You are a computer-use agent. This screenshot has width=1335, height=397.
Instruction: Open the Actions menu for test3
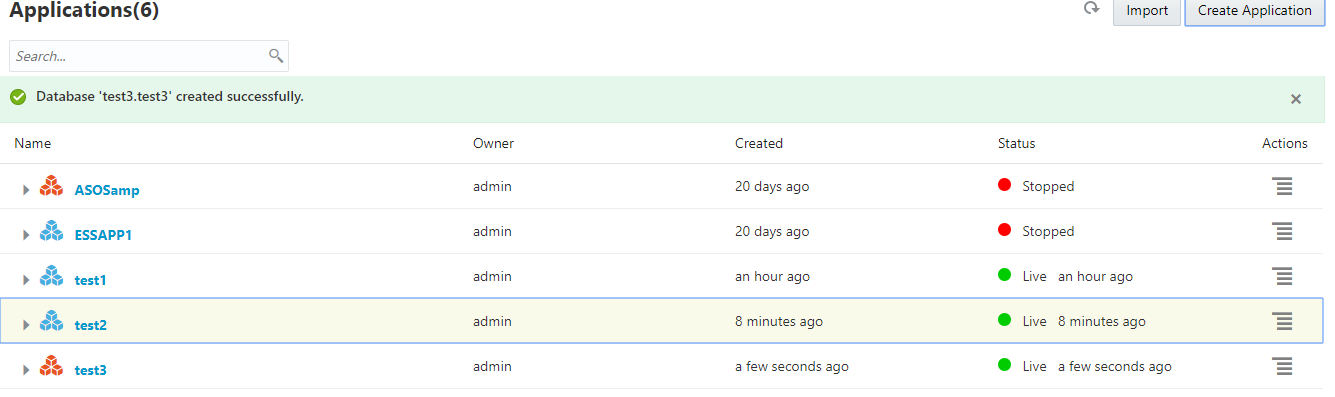1283,367
